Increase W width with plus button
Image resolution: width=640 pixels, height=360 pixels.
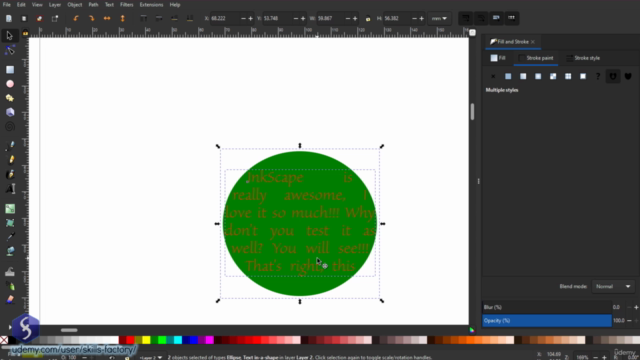click(355, 18)
